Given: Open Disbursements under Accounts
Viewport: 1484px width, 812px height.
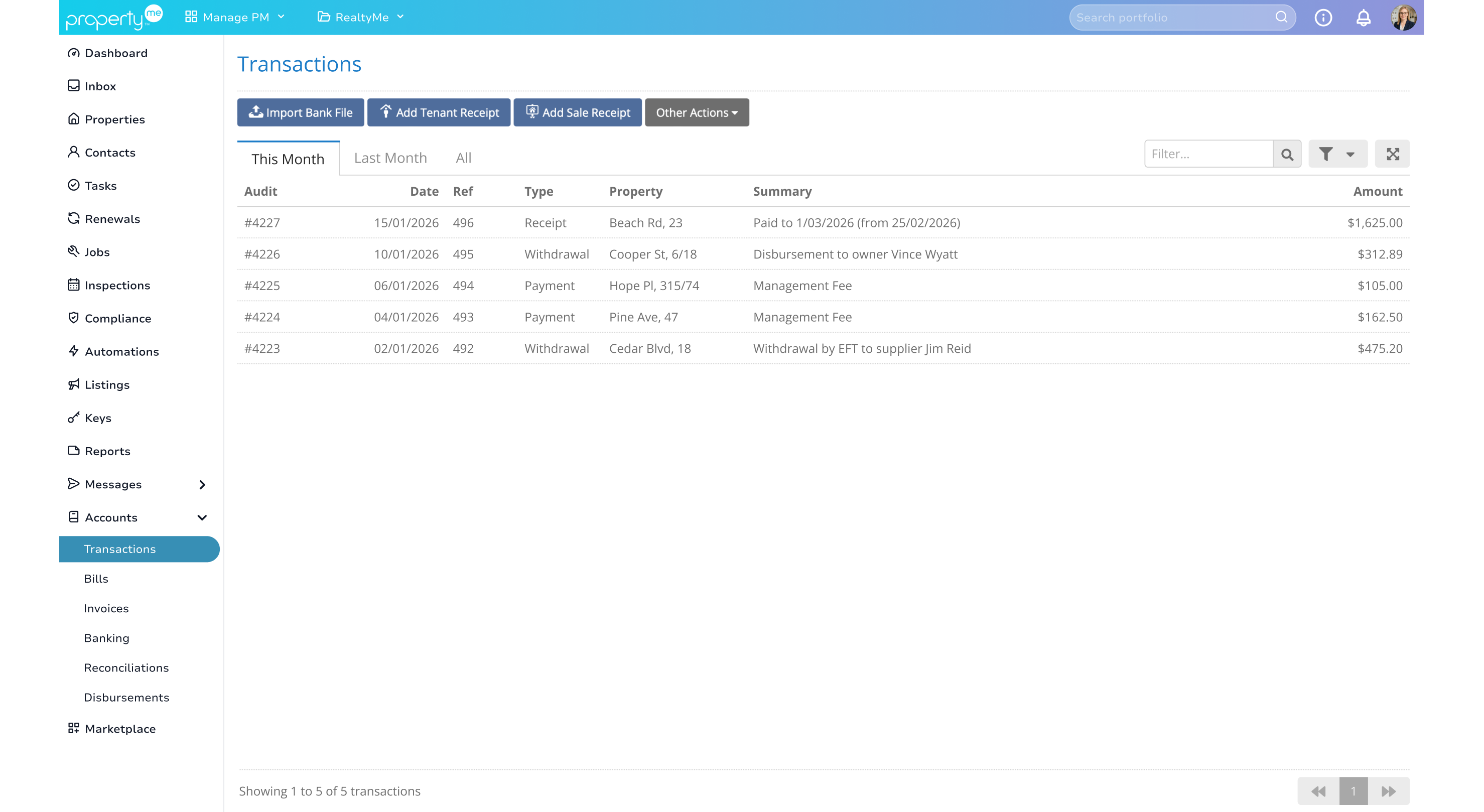Looking at the screenshot, I should (x=126, y=698).
